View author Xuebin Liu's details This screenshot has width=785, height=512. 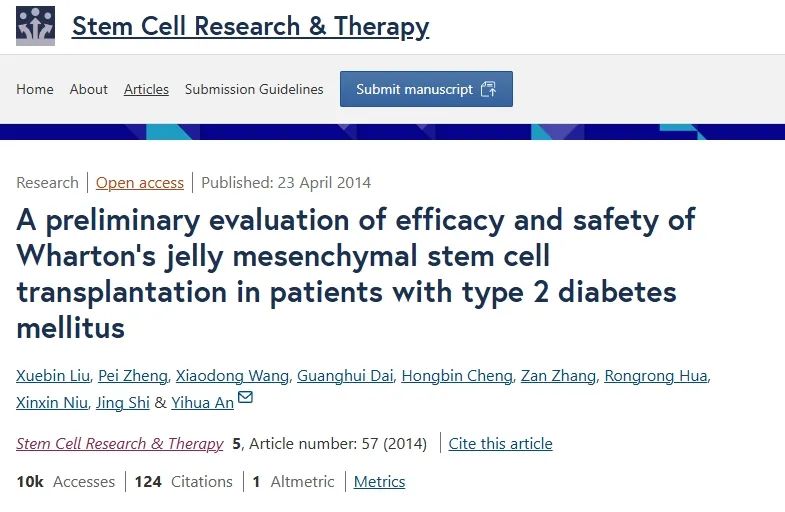[51, 376]
